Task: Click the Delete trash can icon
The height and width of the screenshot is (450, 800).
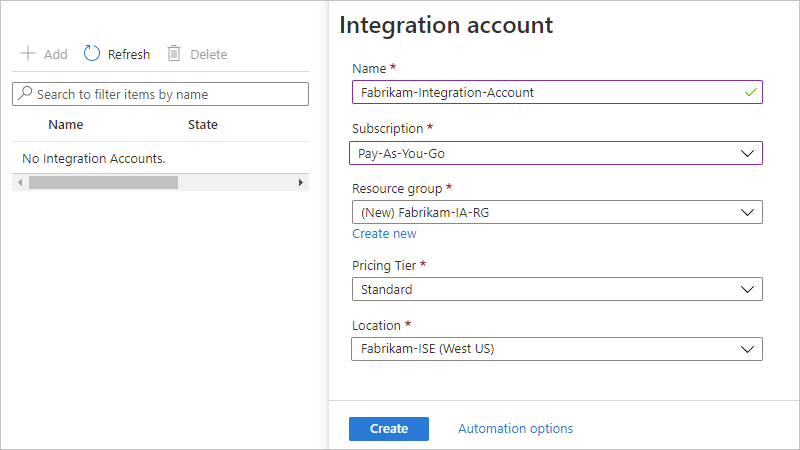Action: click(x=174, y=53)
